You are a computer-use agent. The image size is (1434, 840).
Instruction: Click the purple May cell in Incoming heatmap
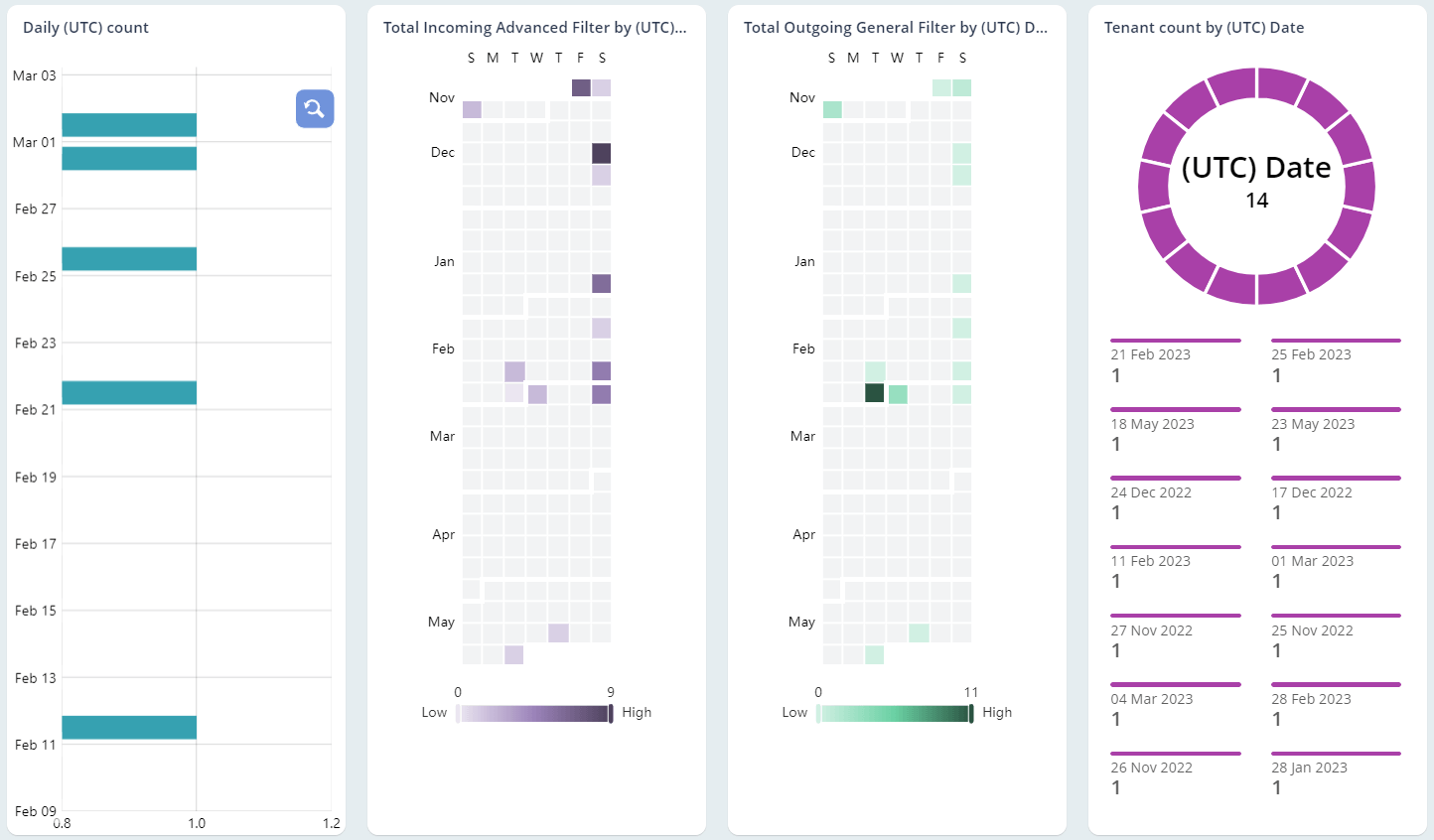[559, 632]
